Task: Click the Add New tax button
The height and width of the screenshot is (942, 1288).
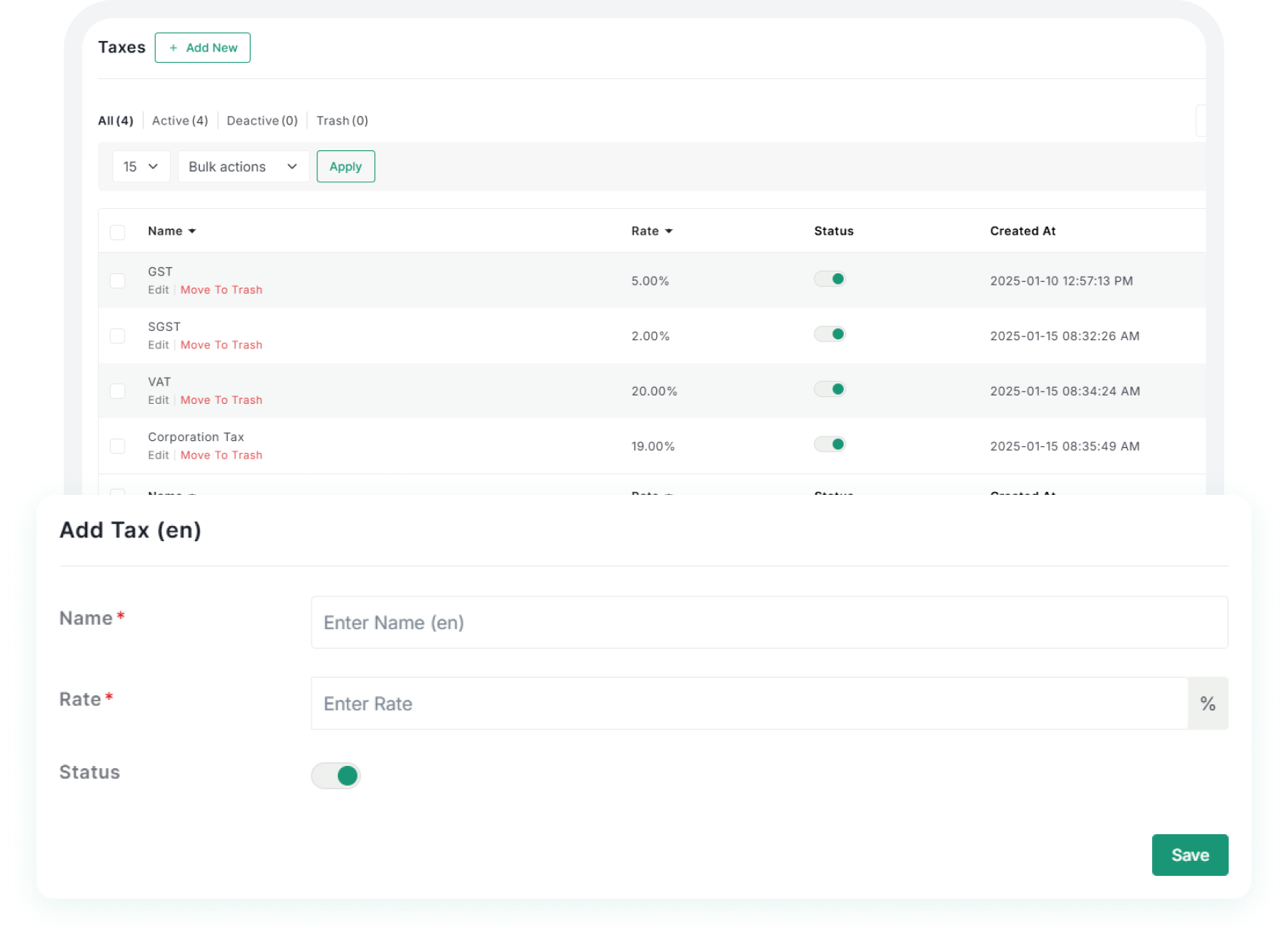Action: click(203, 48)
